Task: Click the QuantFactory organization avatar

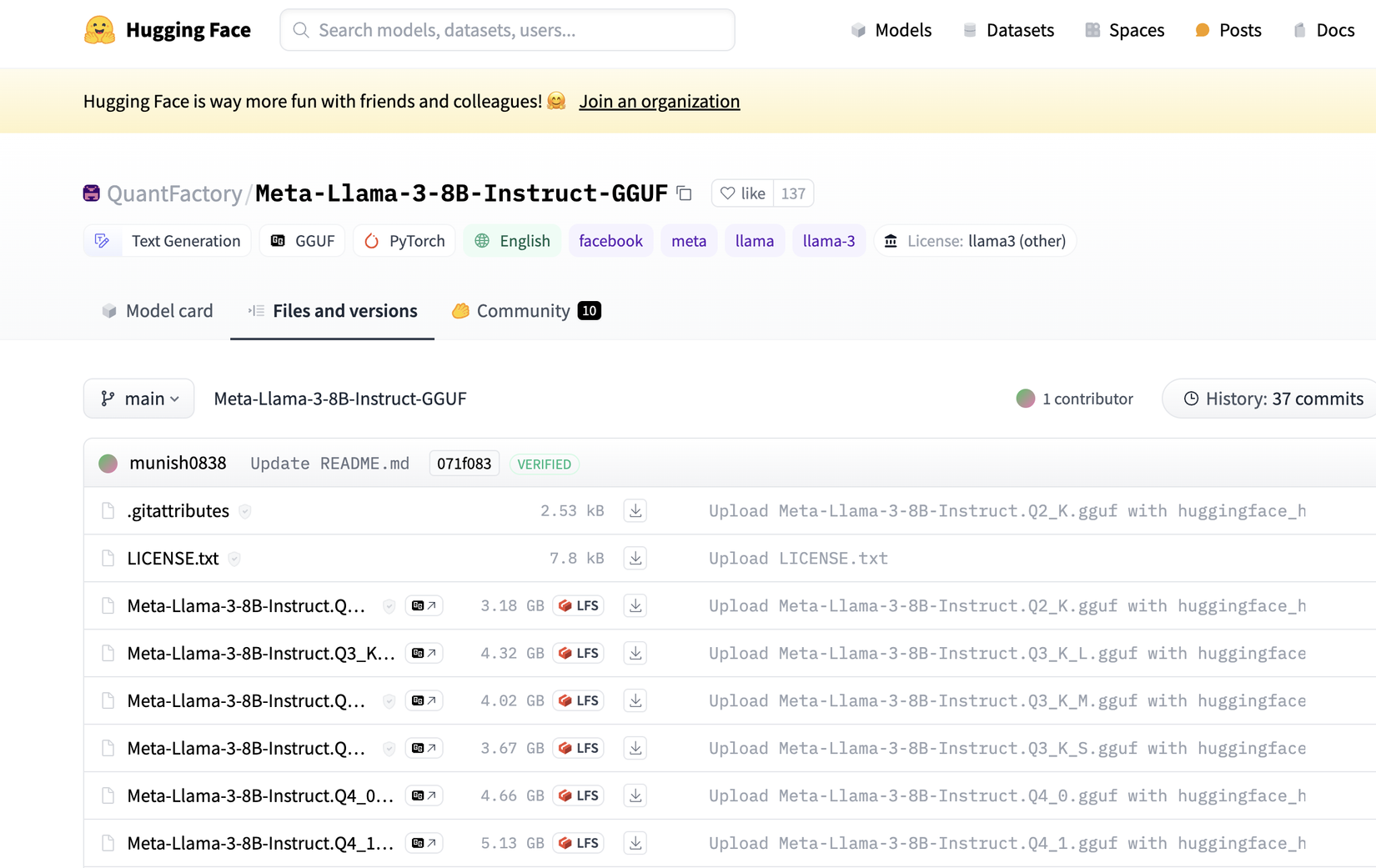Action: (x=92, y=193)
